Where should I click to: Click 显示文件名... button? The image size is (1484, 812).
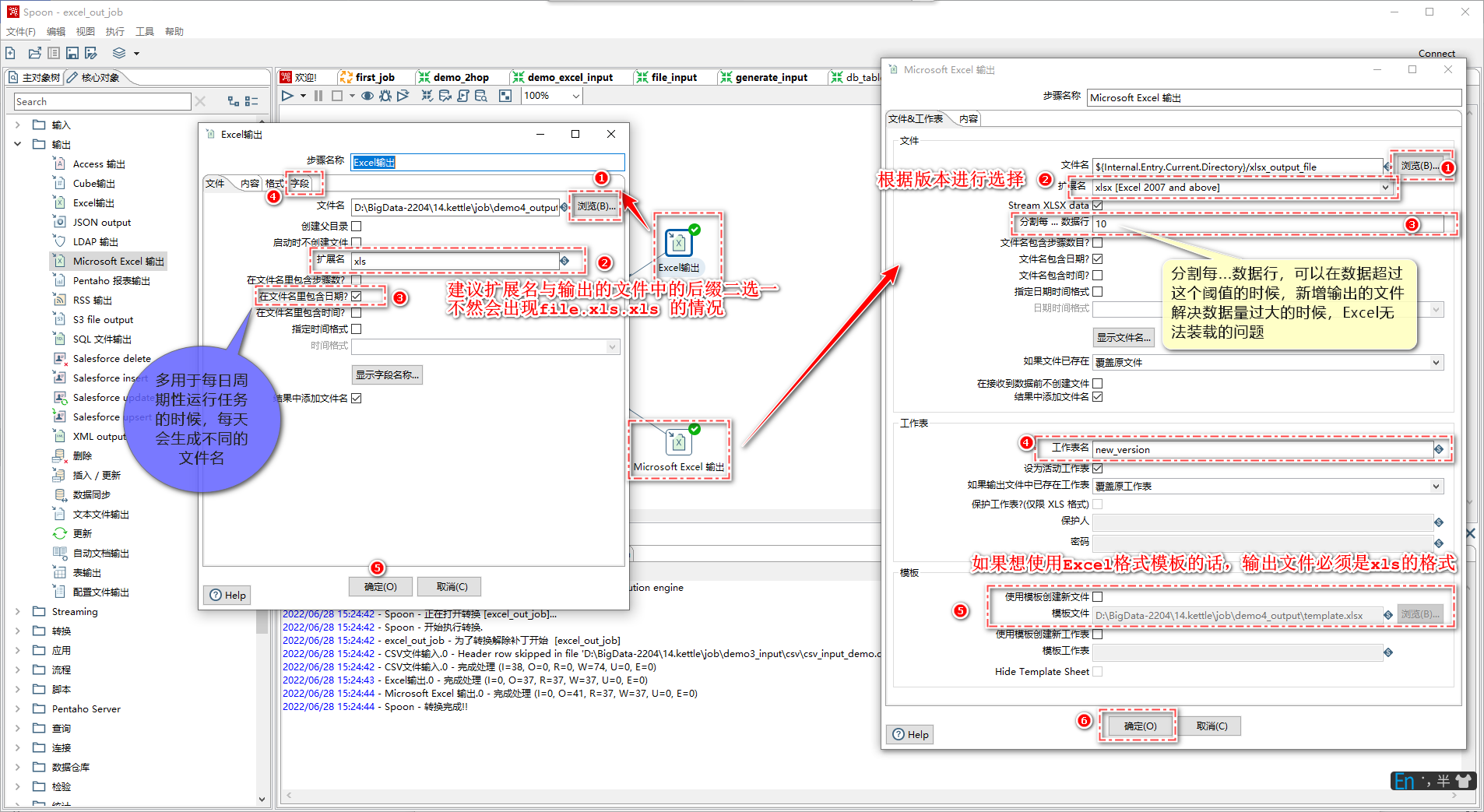[x=1124, y=337]
